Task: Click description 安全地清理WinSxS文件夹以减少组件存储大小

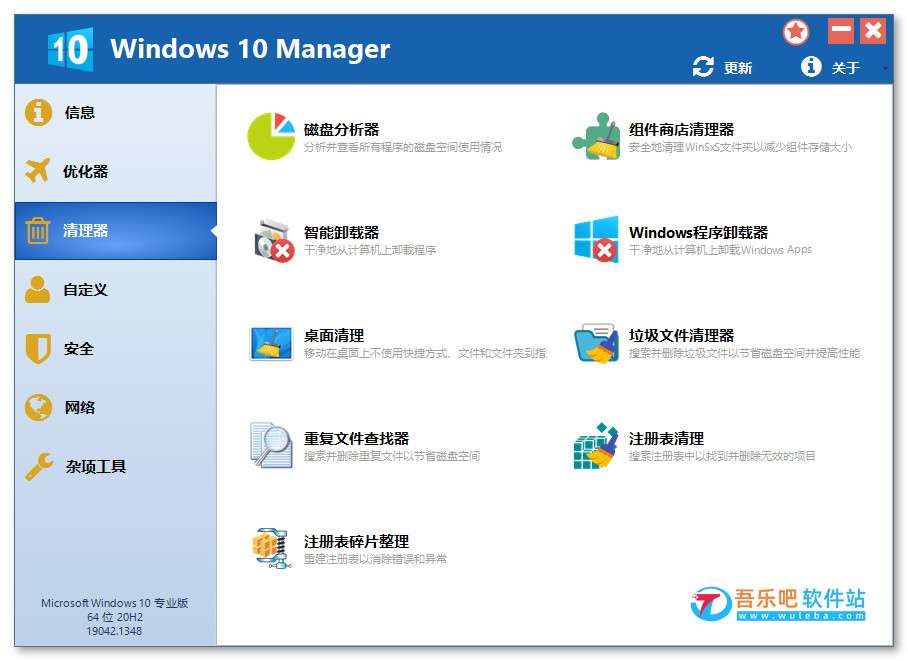Action: (x=740, y=147)
